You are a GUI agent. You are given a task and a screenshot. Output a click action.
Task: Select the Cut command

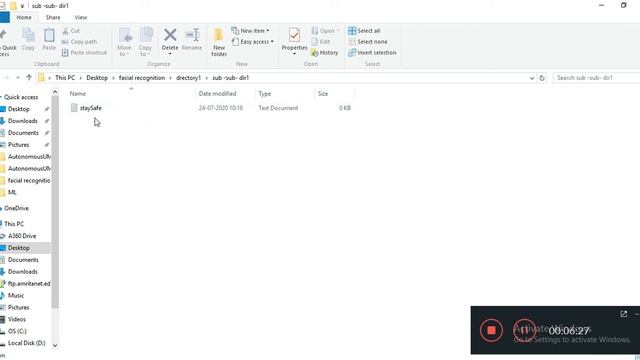[71, 31]
